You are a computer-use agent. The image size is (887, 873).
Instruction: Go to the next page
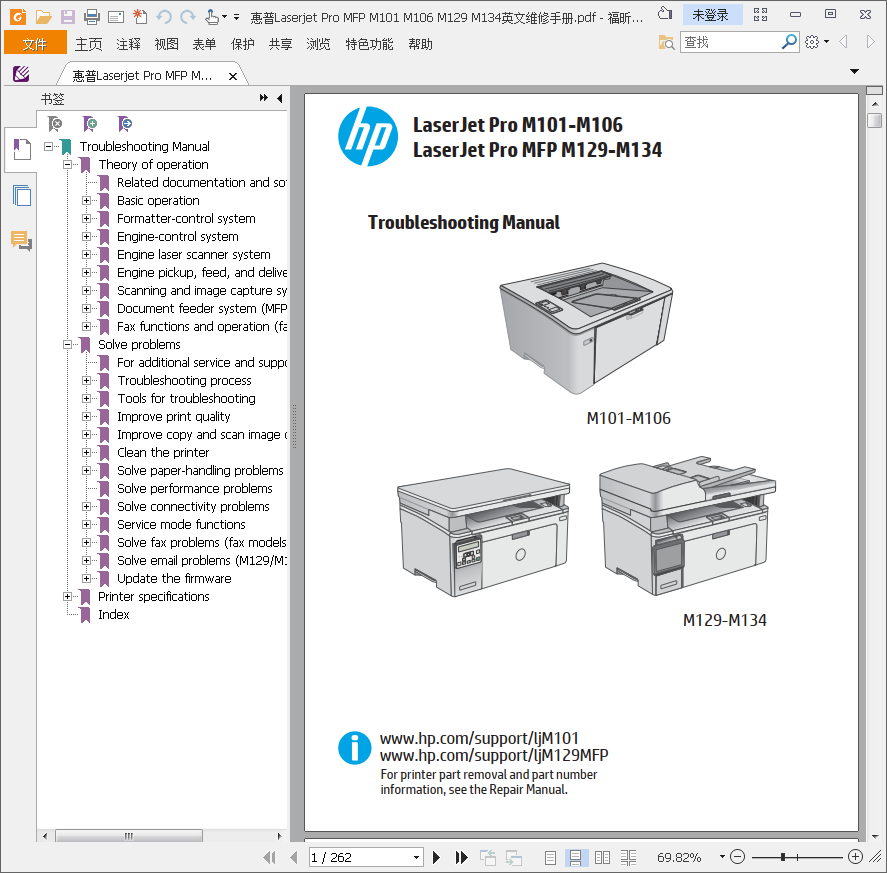pyautogui.click(x=436, y=858)
